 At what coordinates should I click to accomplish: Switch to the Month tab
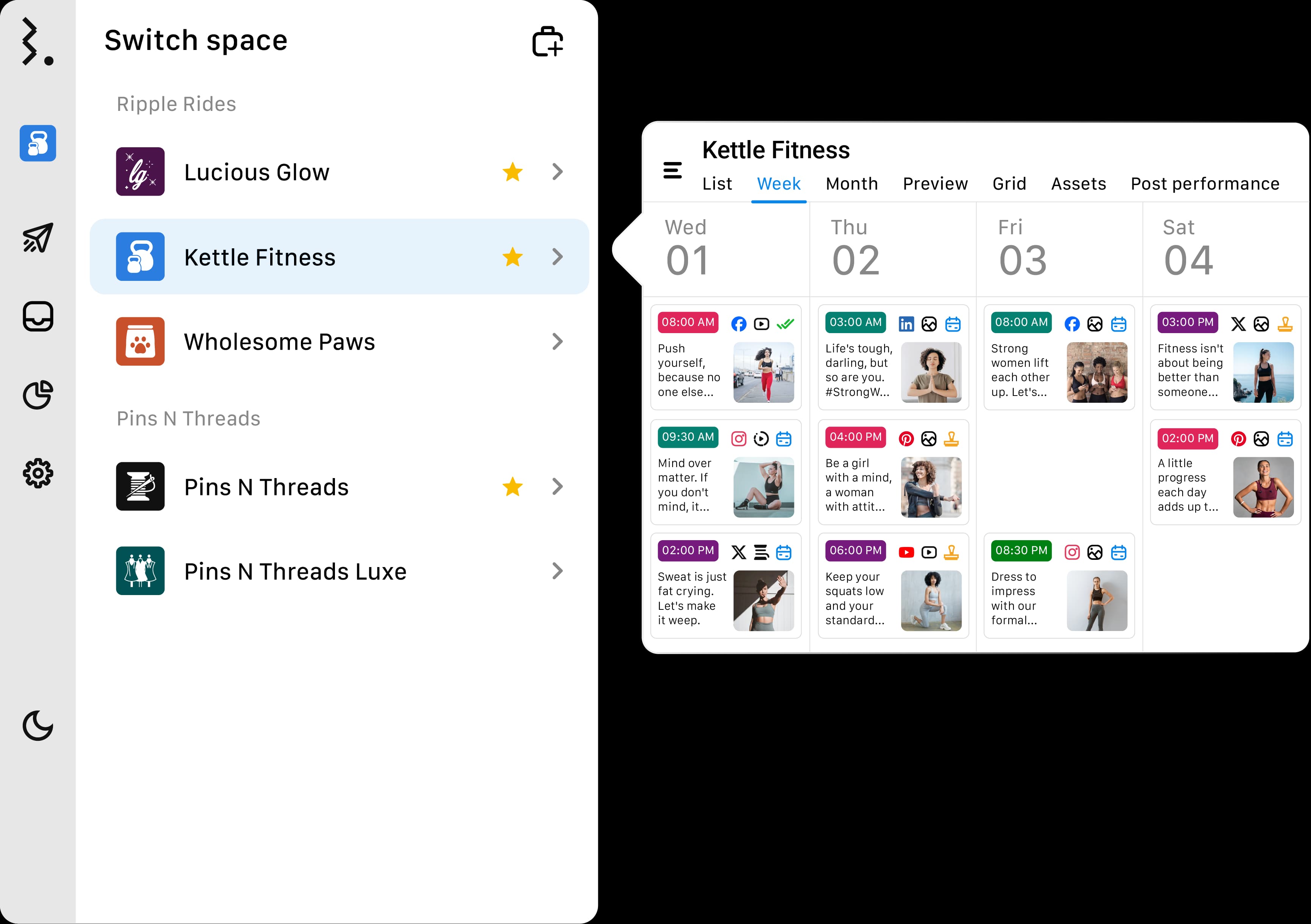[x=851, y=183]
